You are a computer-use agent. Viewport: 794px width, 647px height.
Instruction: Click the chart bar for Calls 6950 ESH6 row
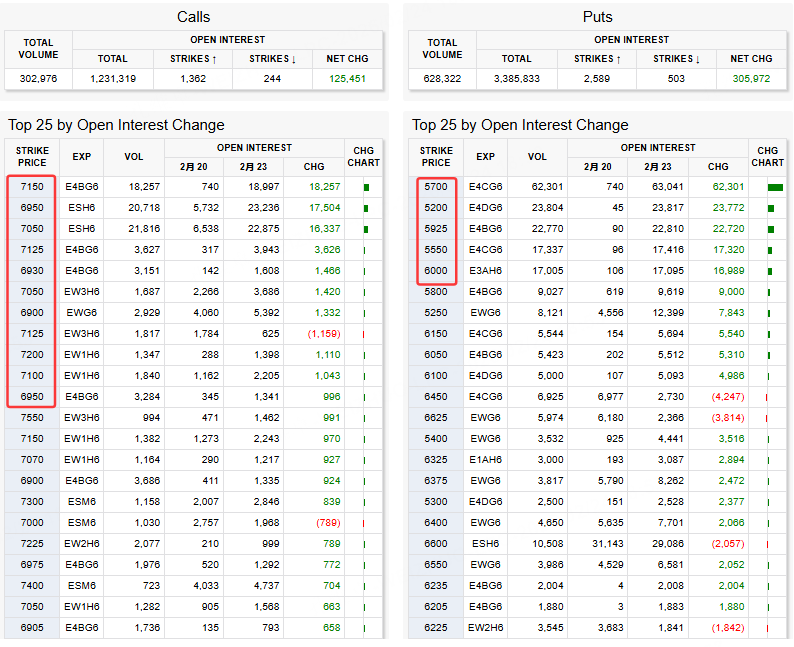tap(366, 208)
